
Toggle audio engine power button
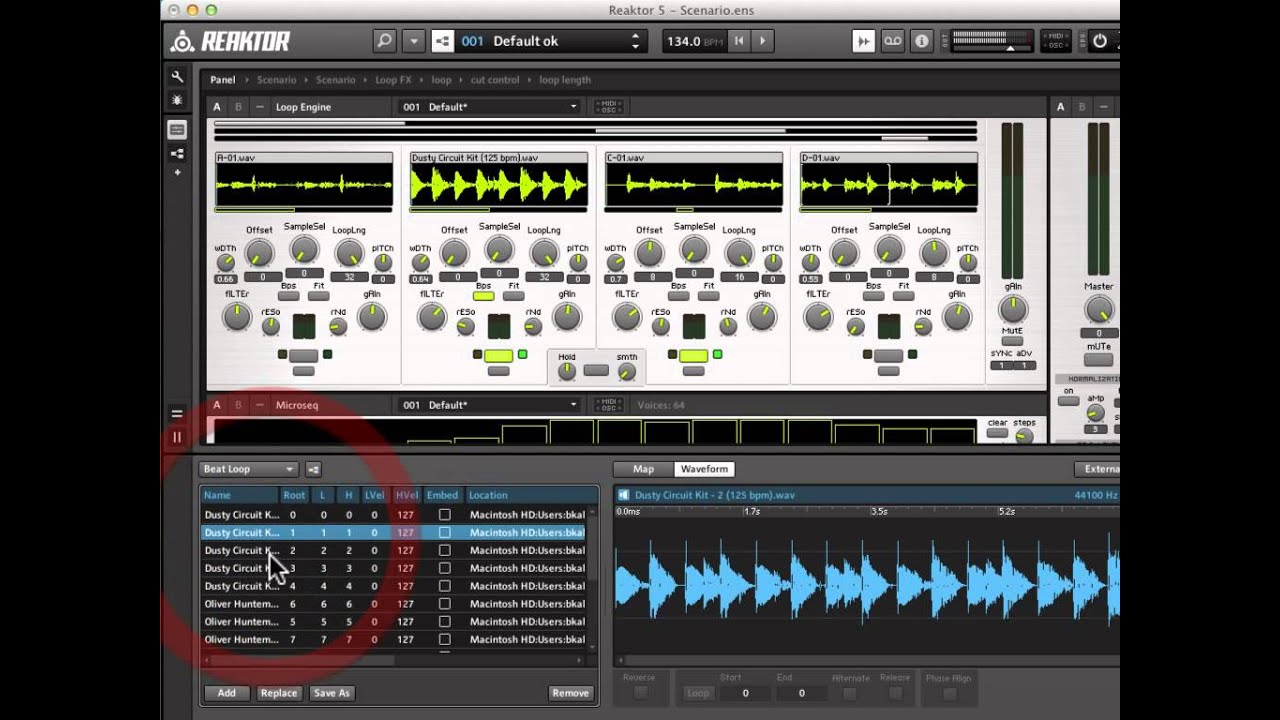[1100, 41]
